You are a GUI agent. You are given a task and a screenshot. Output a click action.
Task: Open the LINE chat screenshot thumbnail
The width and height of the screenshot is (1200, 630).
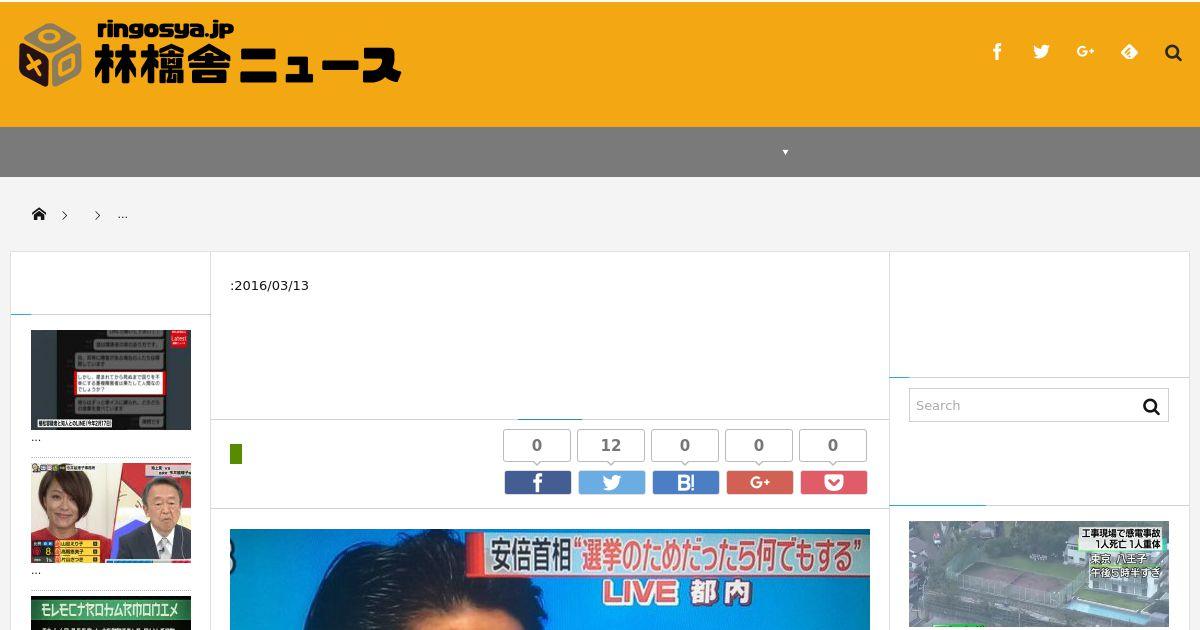point(111,380)
